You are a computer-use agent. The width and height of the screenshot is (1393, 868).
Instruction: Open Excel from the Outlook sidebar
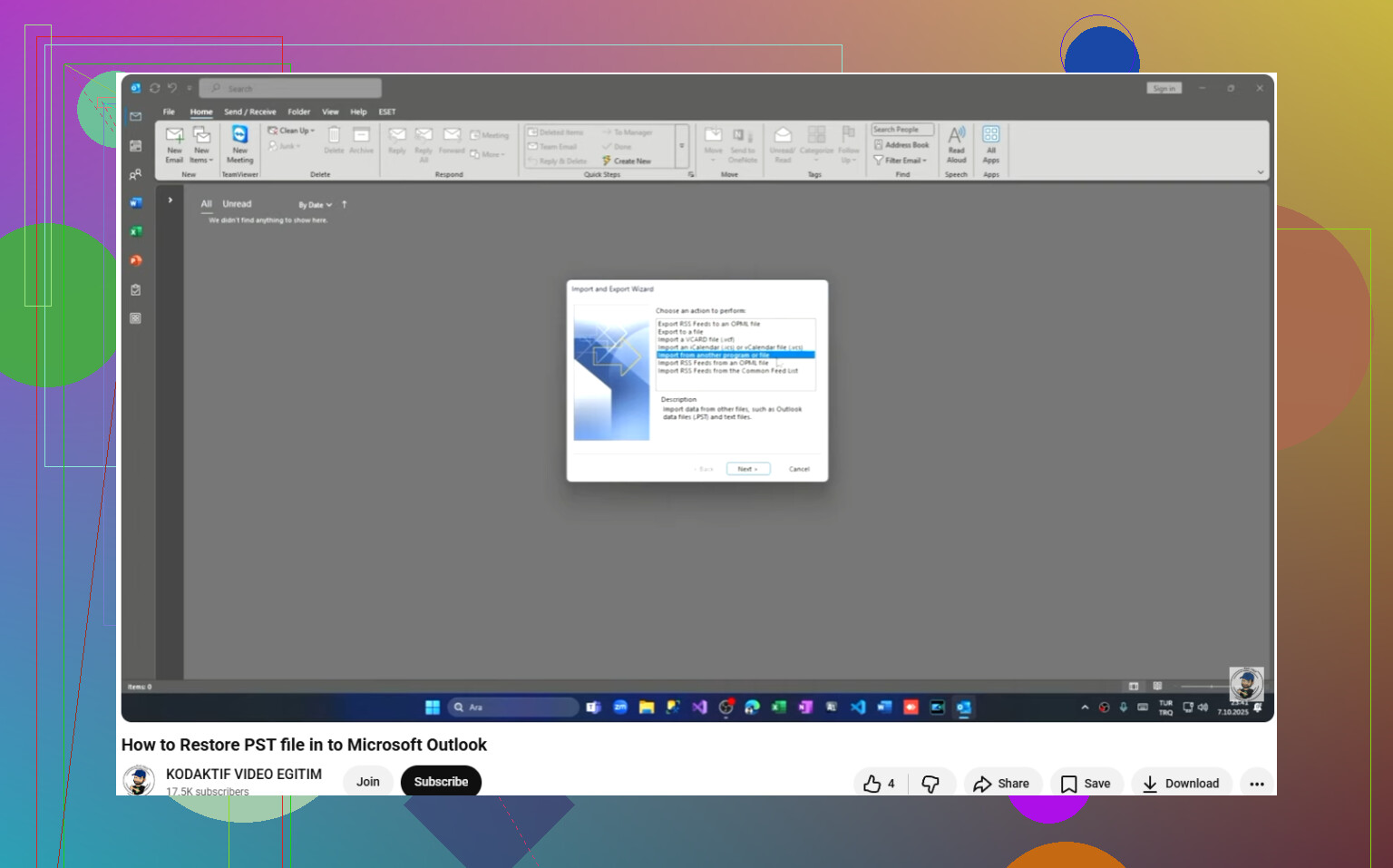point(136,231)
